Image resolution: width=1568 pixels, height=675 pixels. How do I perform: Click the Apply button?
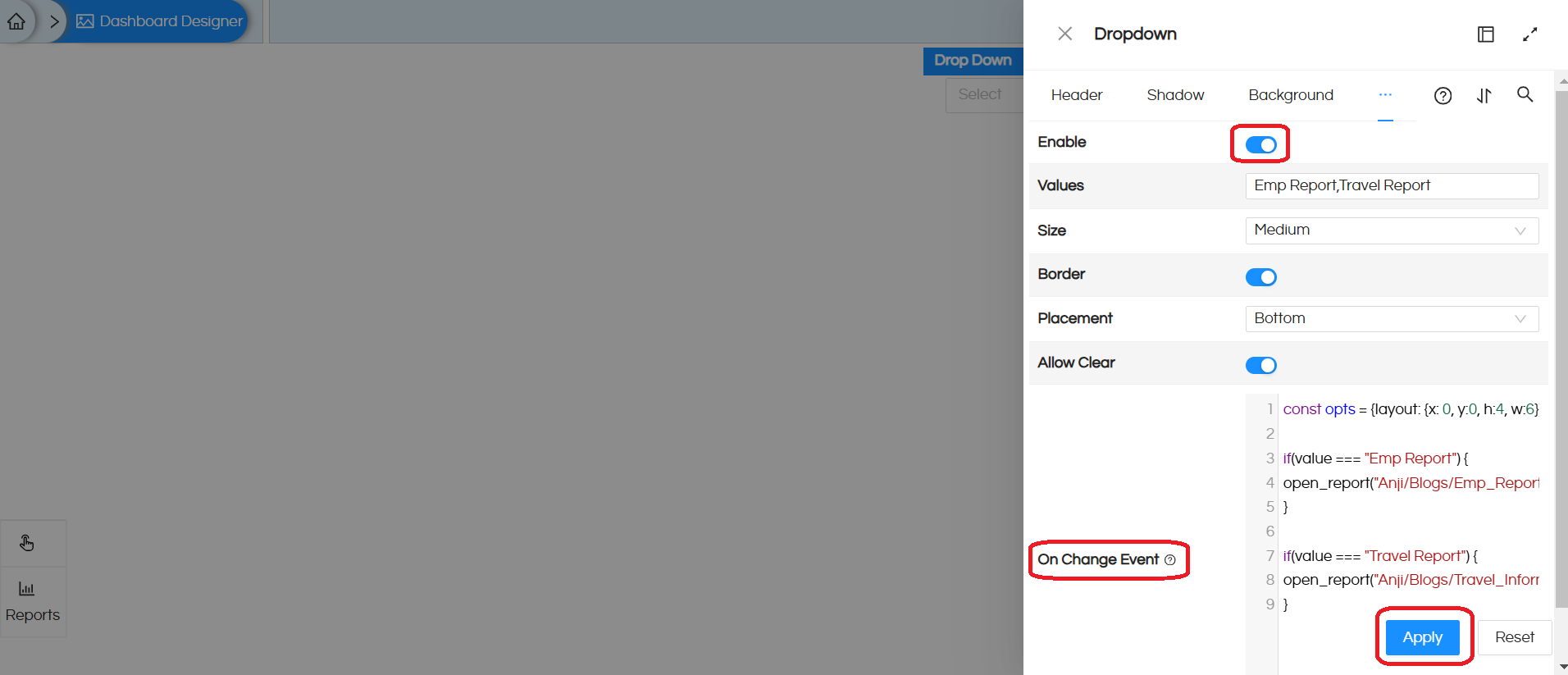coord(1422,637)
